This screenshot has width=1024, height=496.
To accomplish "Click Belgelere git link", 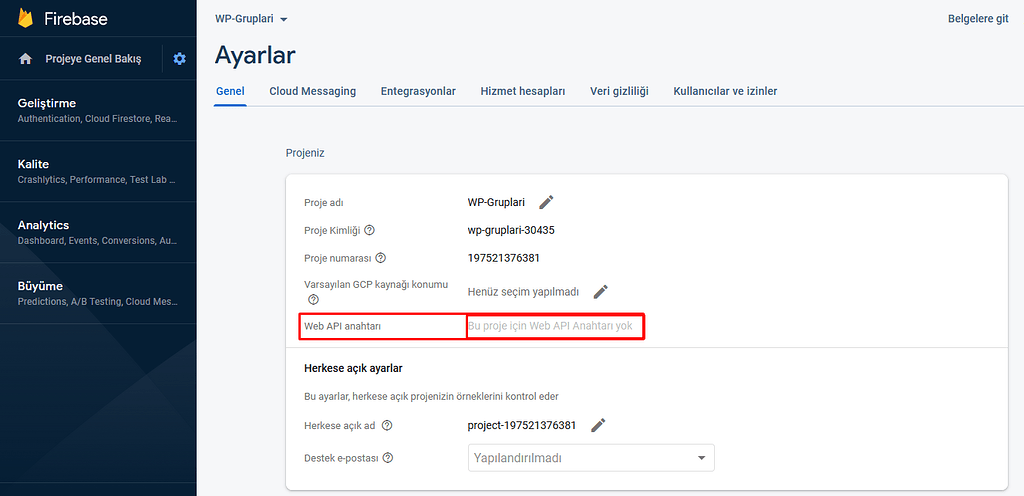I will click(x=977, y=19).
